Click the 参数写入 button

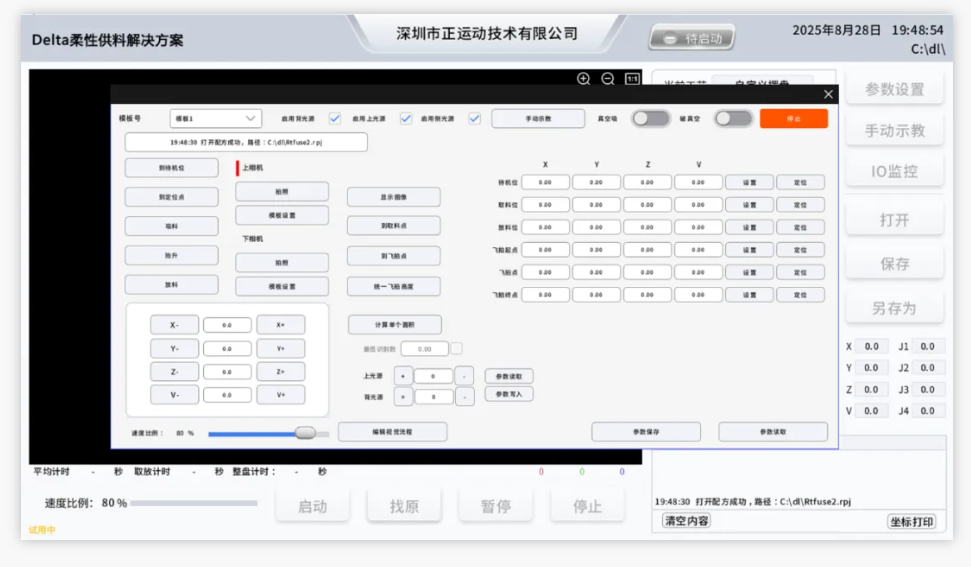coord(509,394)
